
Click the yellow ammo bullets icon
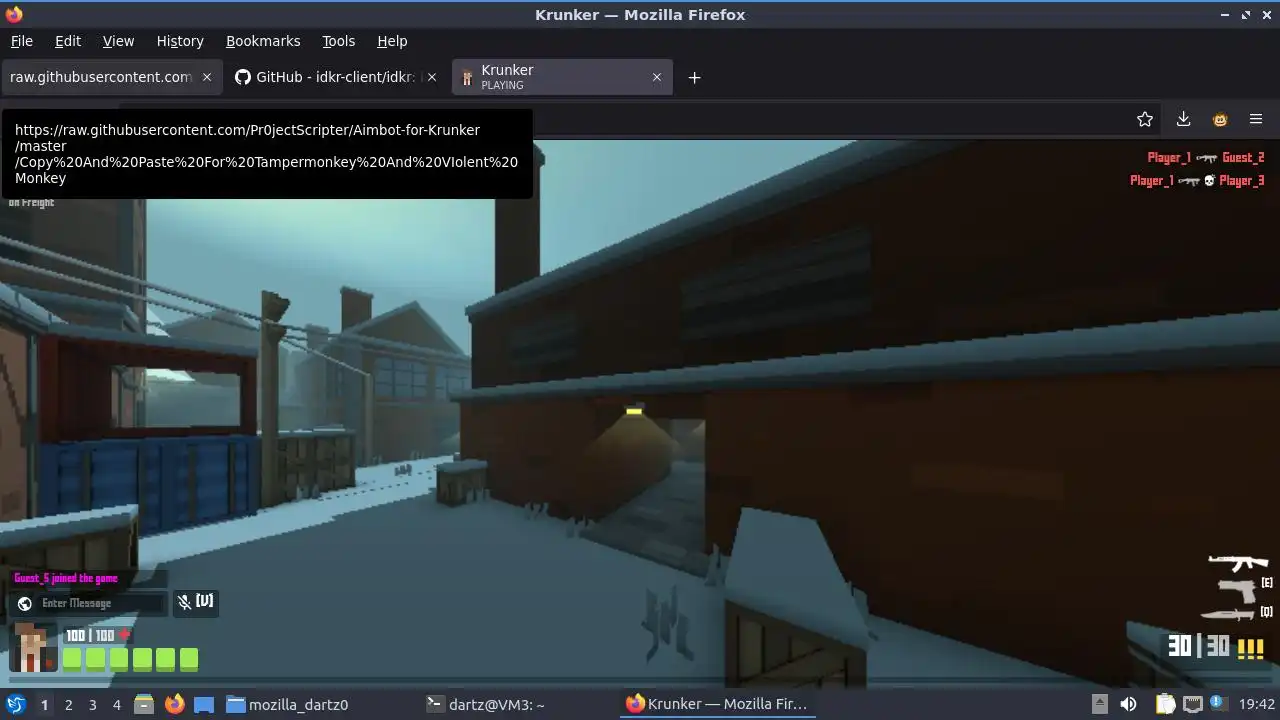point(1250,650)
